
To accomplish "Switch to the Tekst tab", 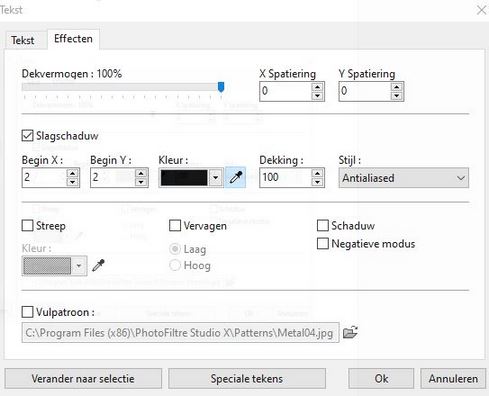I will click(x=23, y=40).
